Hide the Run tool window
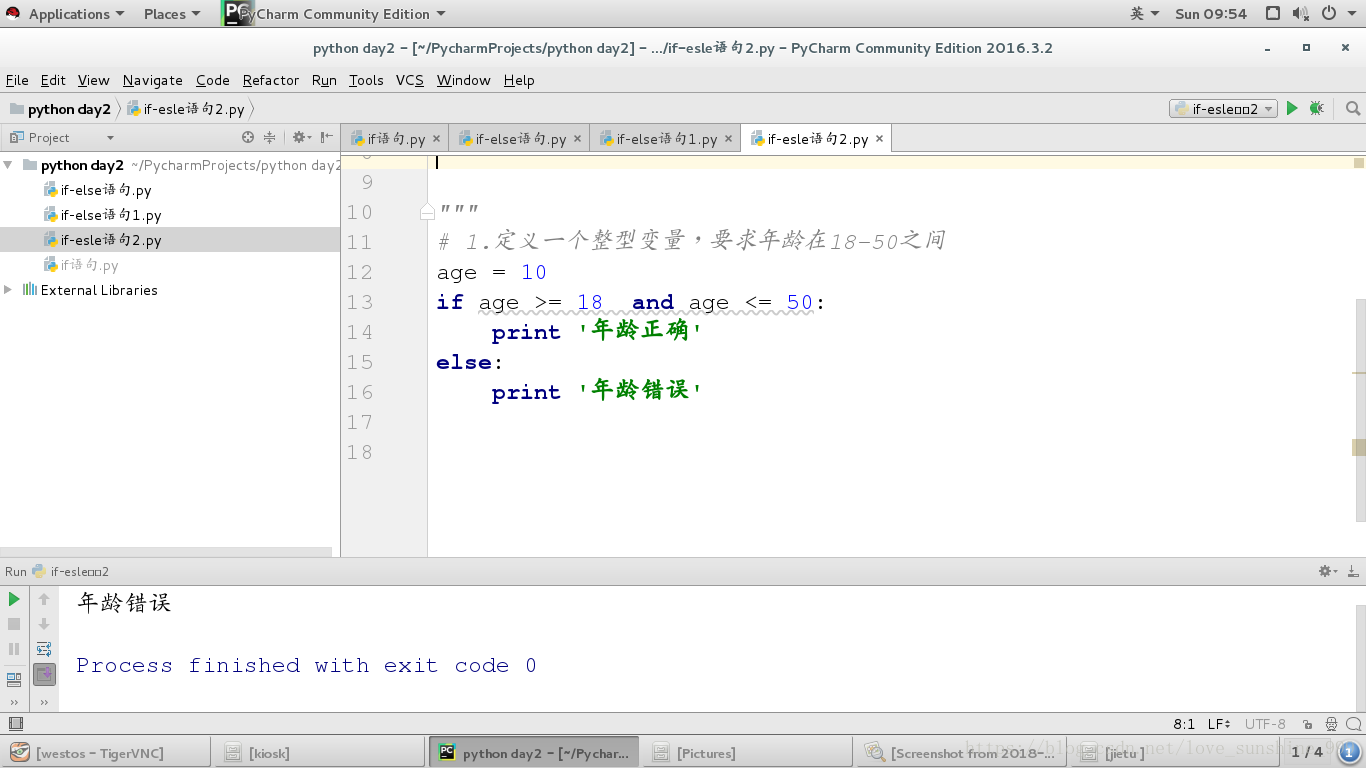Viewport: 1366px width, 768px height. point(1352,571)
